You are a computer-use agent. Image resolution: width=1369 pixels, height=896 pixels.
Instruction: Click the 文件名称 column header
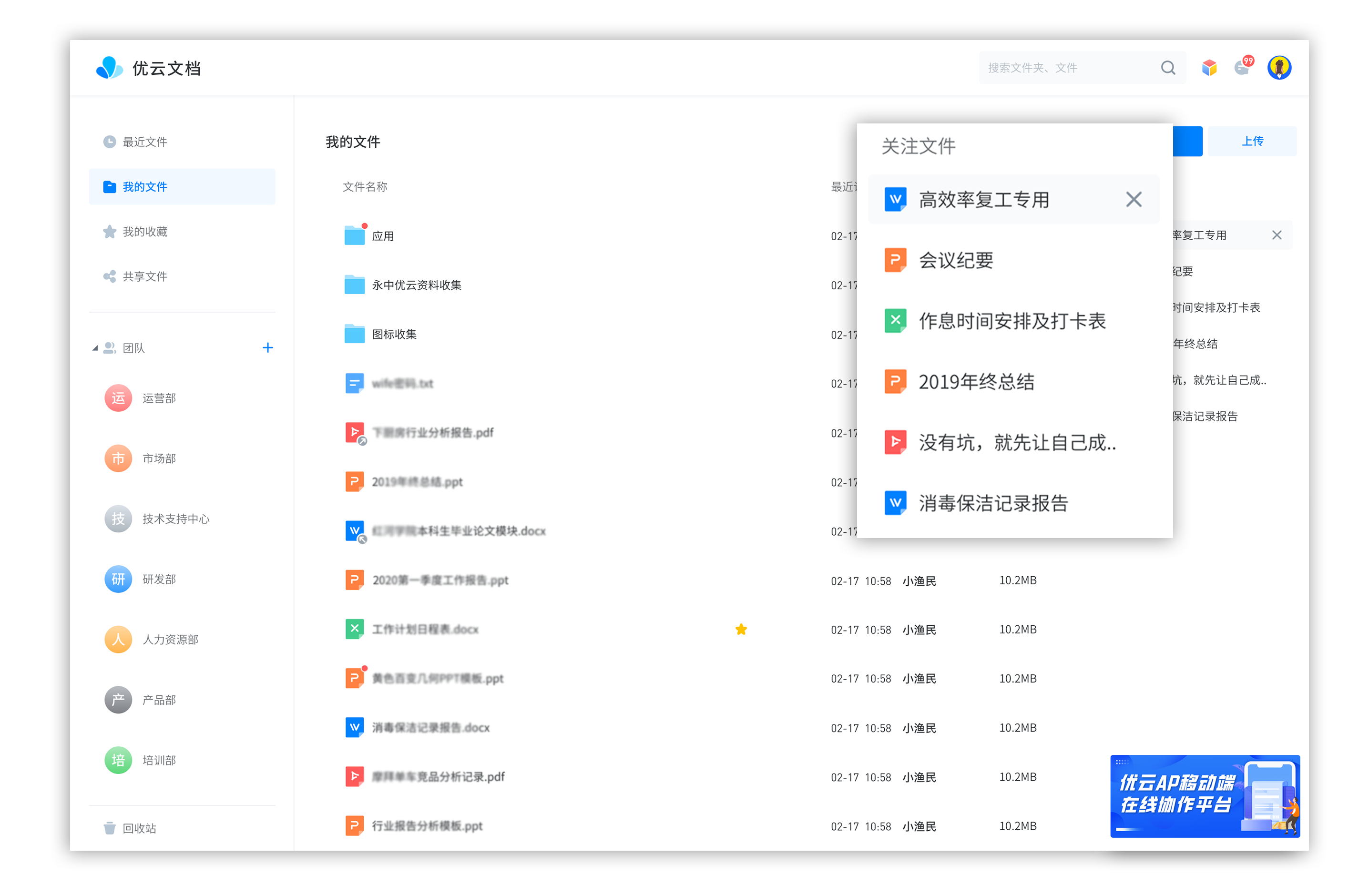click(365, 187)
